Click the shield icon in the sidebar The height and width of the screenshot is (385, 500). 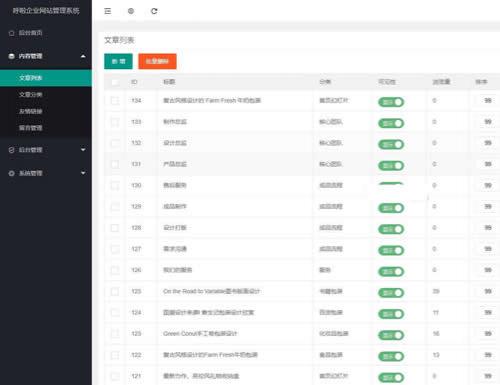tap(12, 150)
